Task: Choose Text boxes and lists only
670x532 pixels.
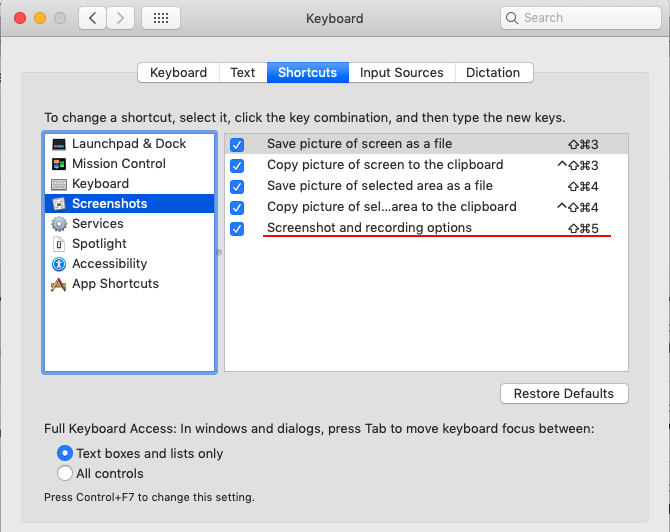Action: [x=66, y=454]
